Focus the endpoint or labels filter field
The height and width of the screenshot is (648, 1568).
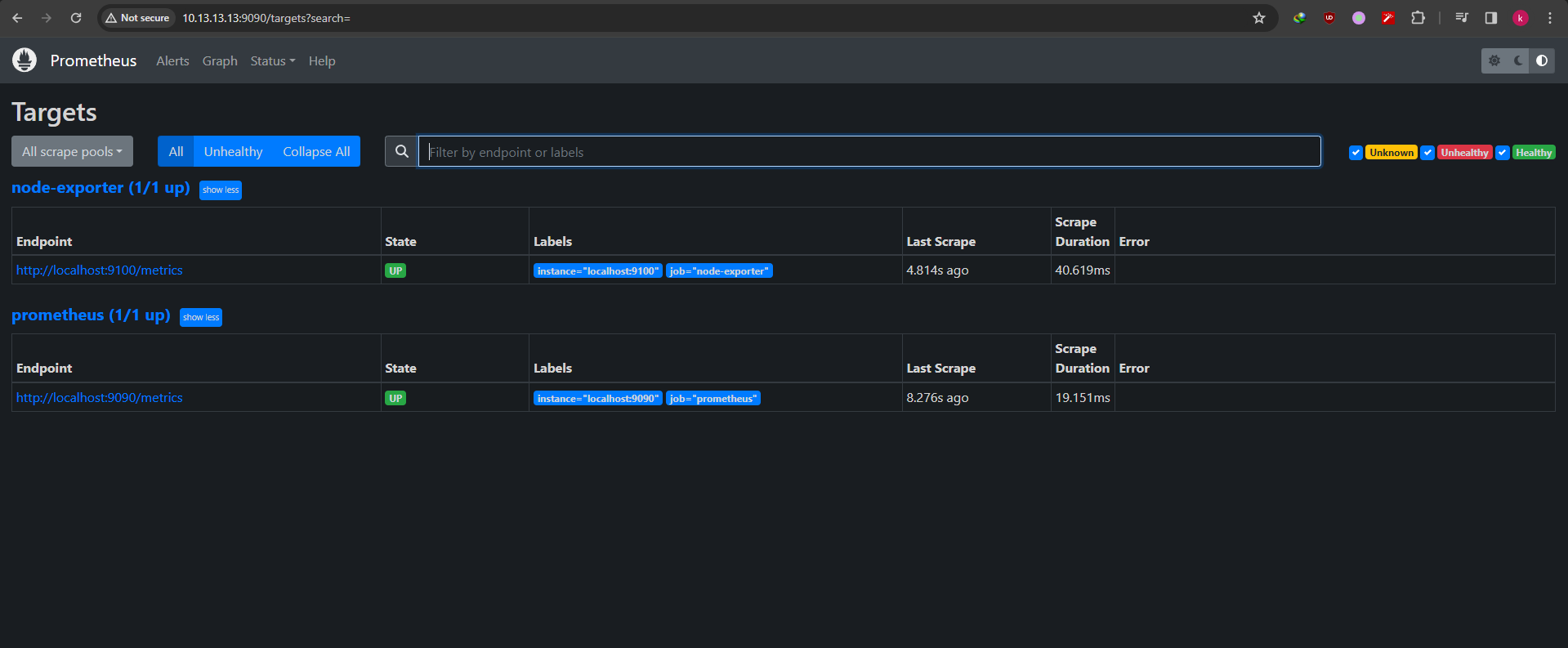coord(869,151)
